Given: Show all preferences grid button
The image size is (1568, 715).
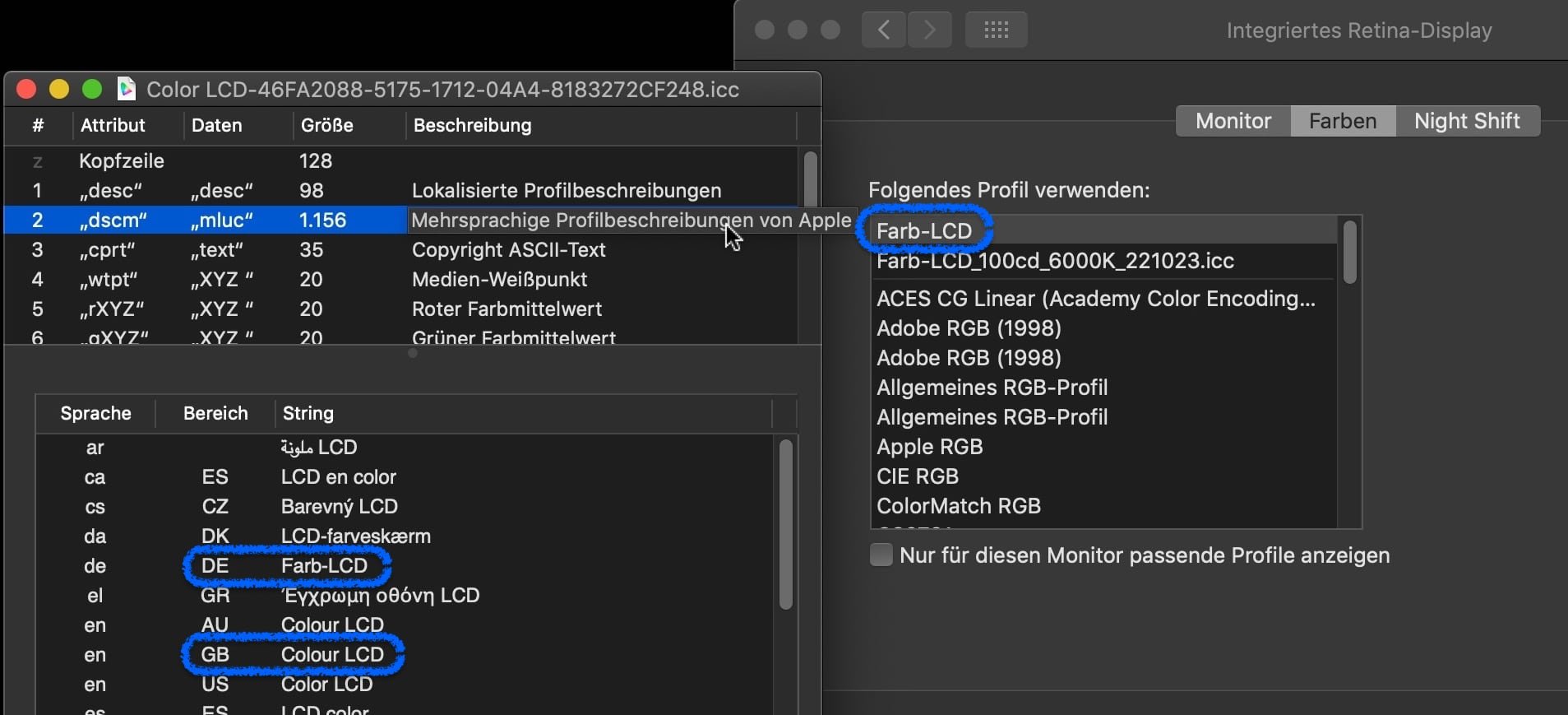Looking at the screenshot, I should [996, 30].
